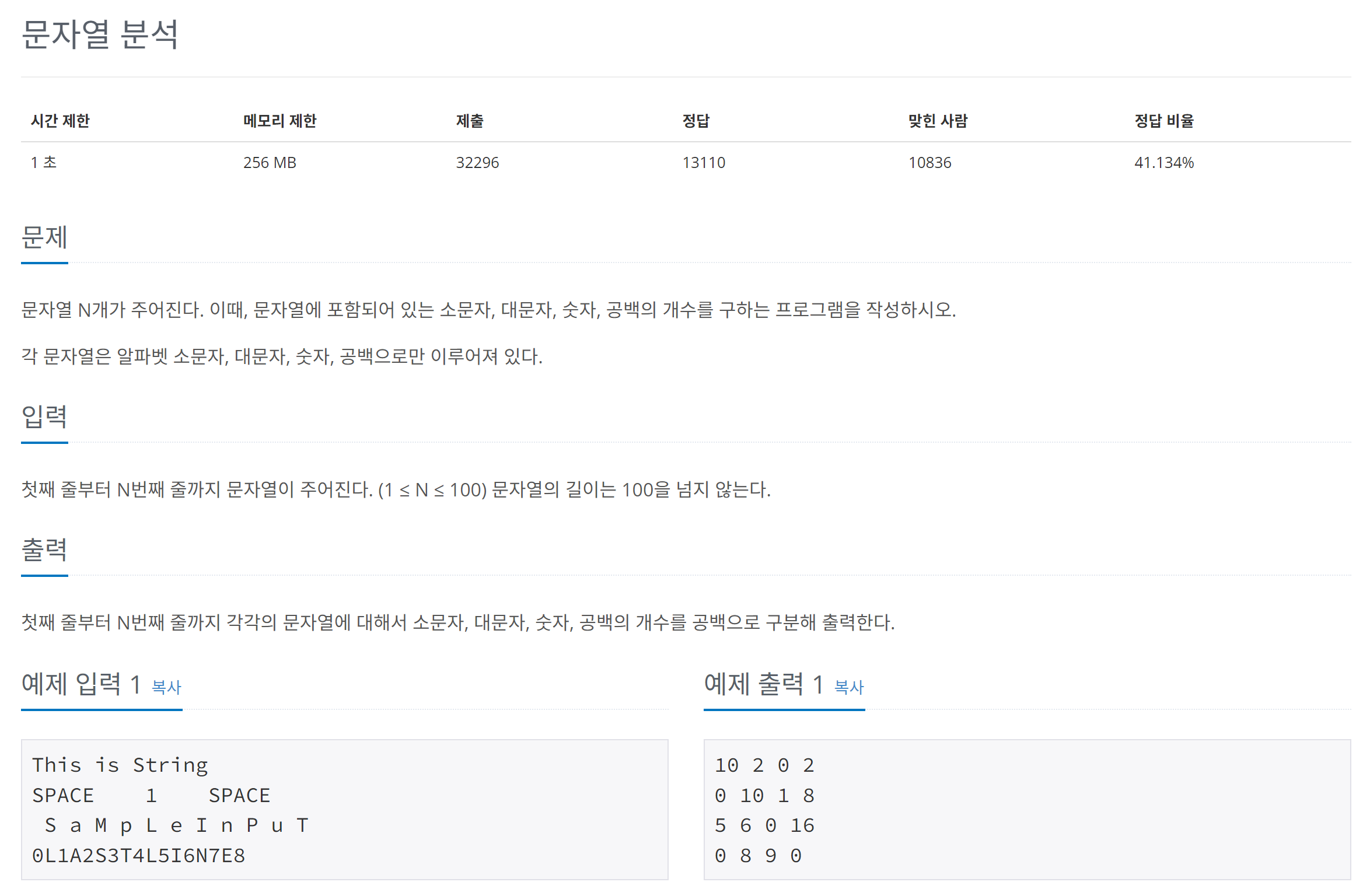This screenshot has width=1370, height=896.
Task: Click the 예제 출력 1 heading
Action: tap(763, 684)
